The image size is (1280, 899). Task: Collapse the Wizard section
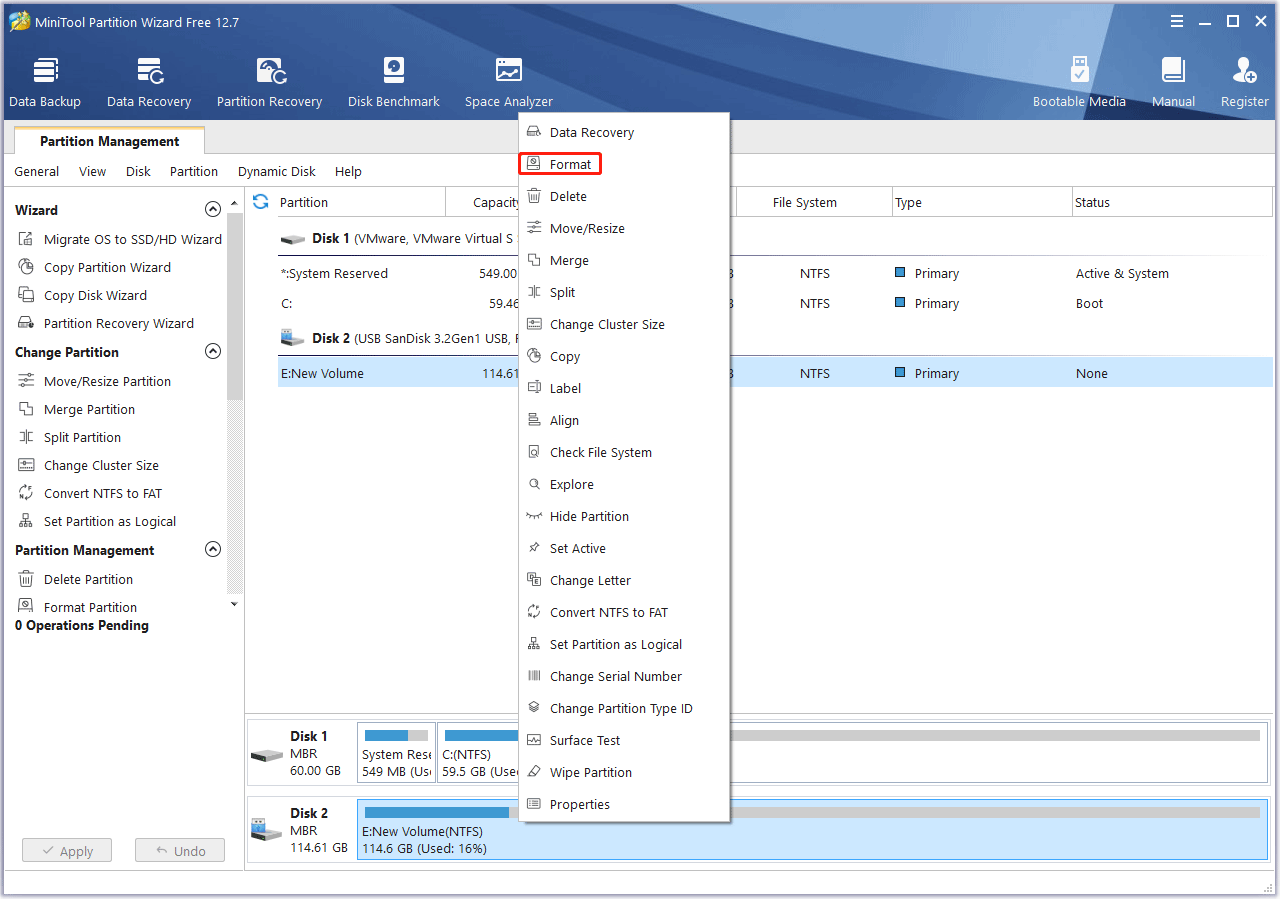(212, 210)
